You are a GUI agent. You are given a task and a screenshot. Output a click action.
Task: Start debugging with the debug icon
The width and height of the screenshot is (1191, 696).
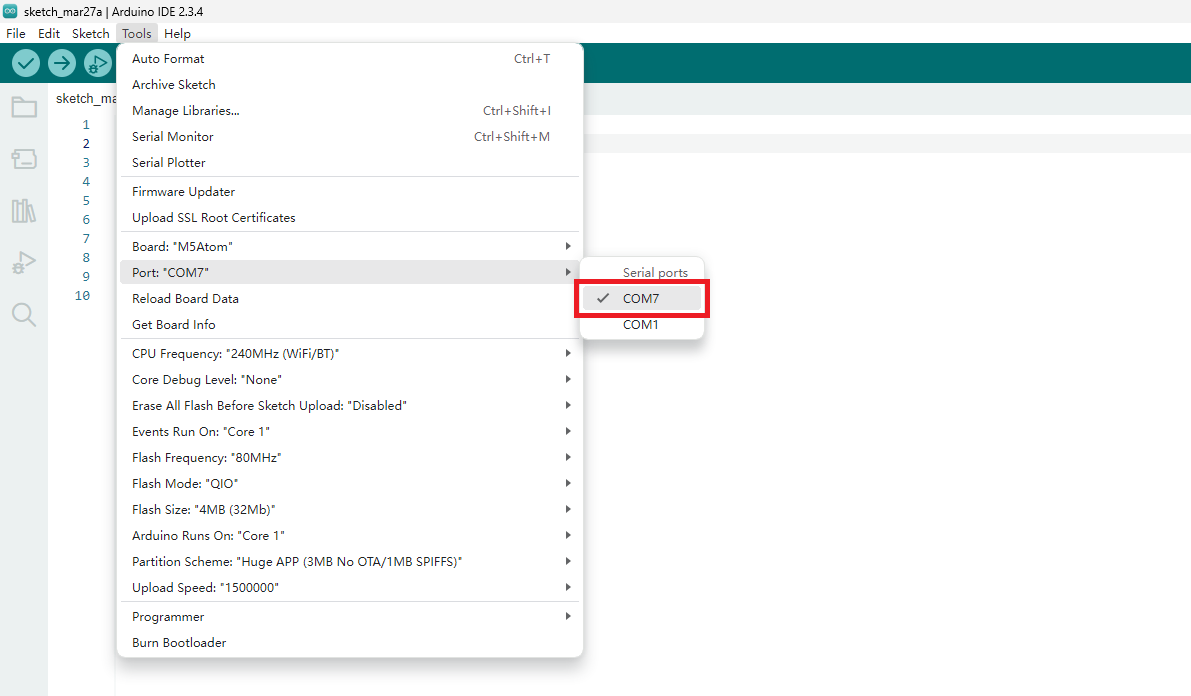98,63
